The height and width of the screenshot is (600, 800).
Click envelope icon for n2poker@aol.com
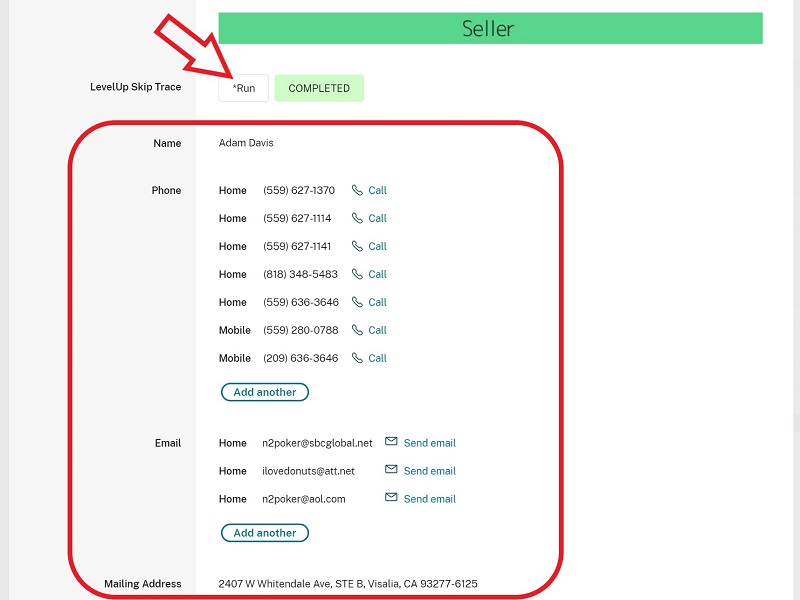pos(391,498)
